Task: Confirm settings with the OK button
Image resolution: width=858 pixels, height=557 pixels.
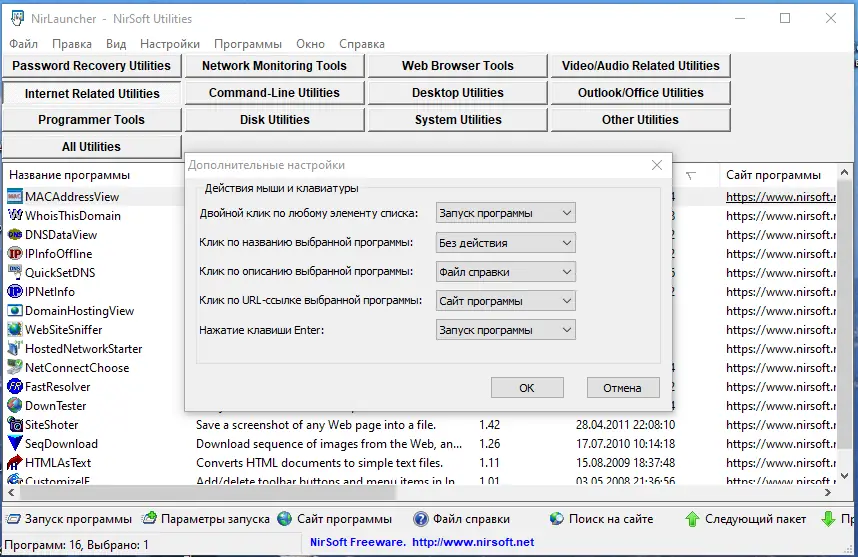Action: (527, 388)
